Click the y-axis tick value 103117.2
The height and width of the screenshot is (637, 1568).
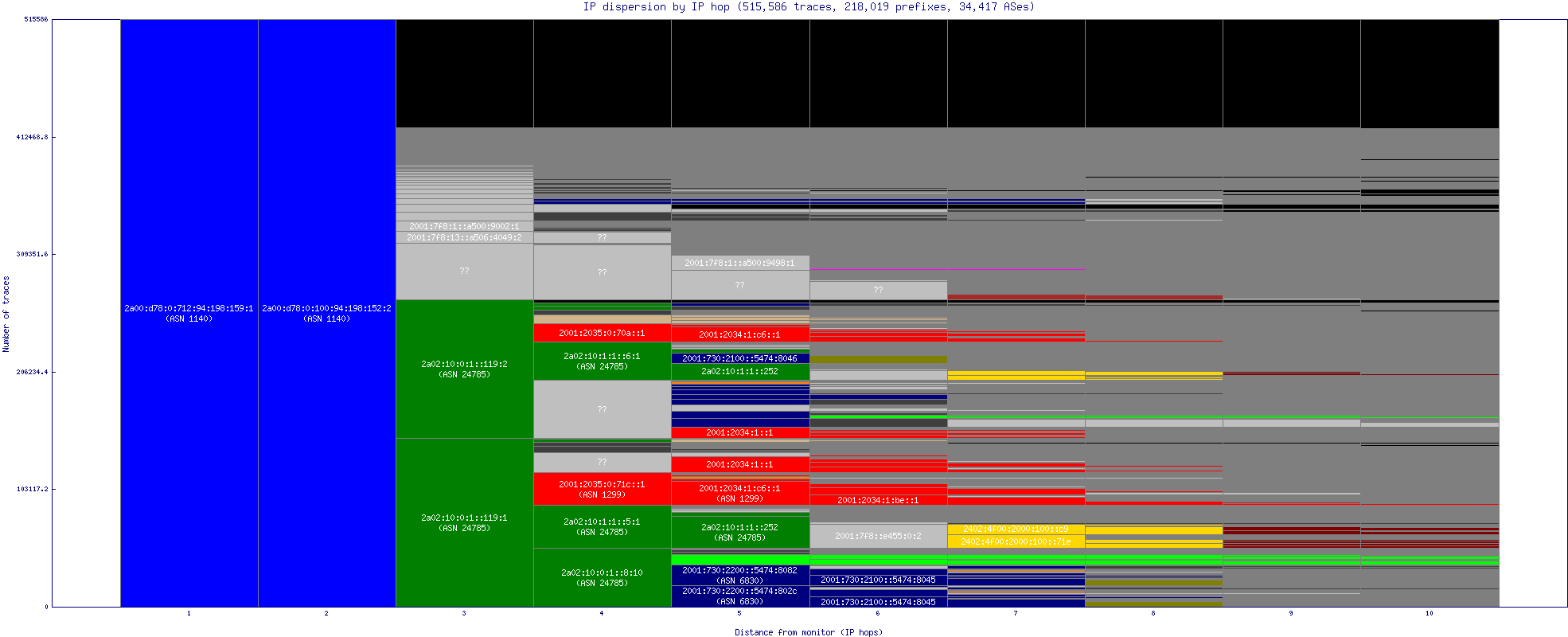coord(32,489)
